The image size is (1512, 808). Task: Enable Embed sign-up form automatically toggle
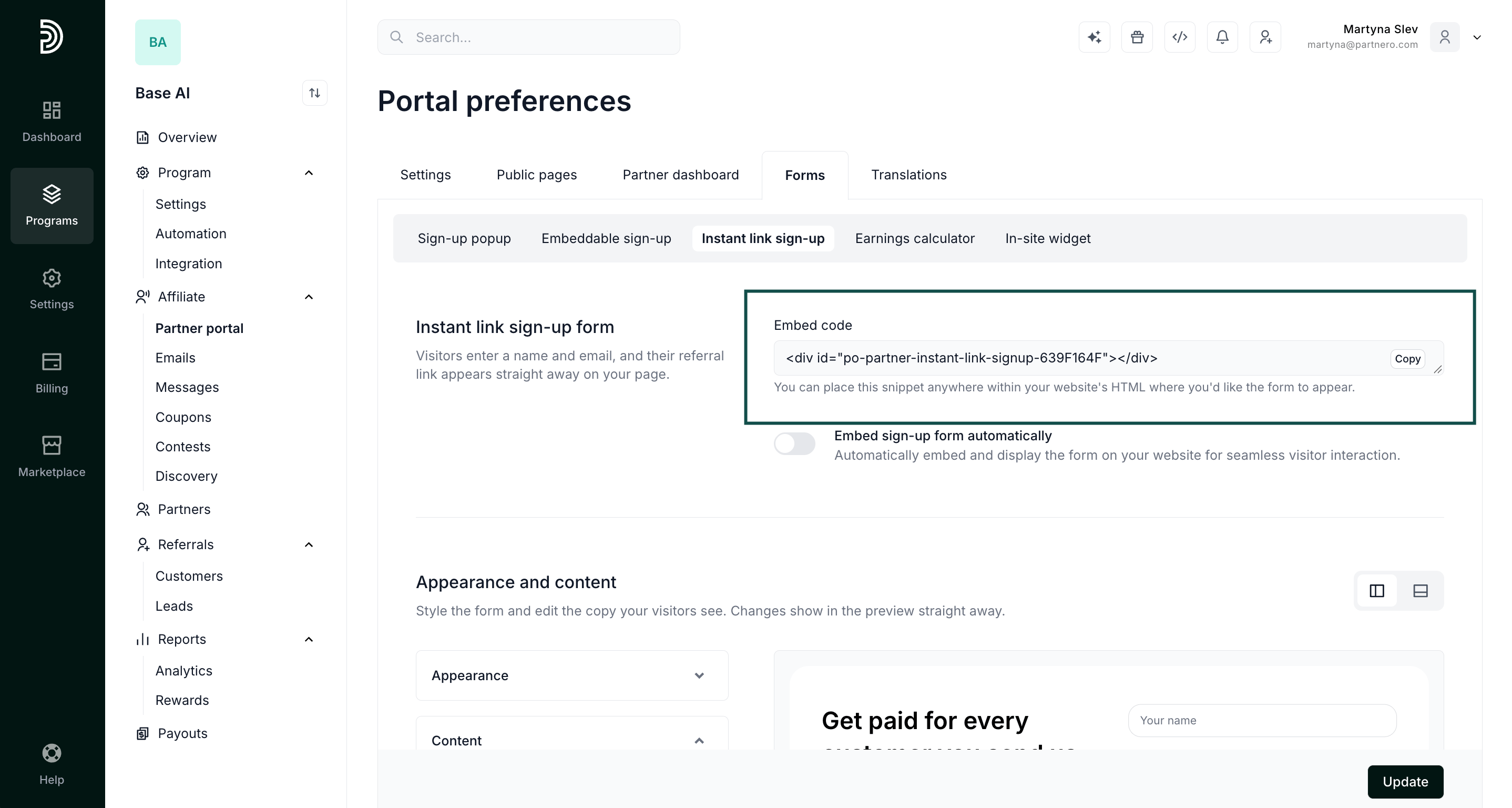point(795,443)
